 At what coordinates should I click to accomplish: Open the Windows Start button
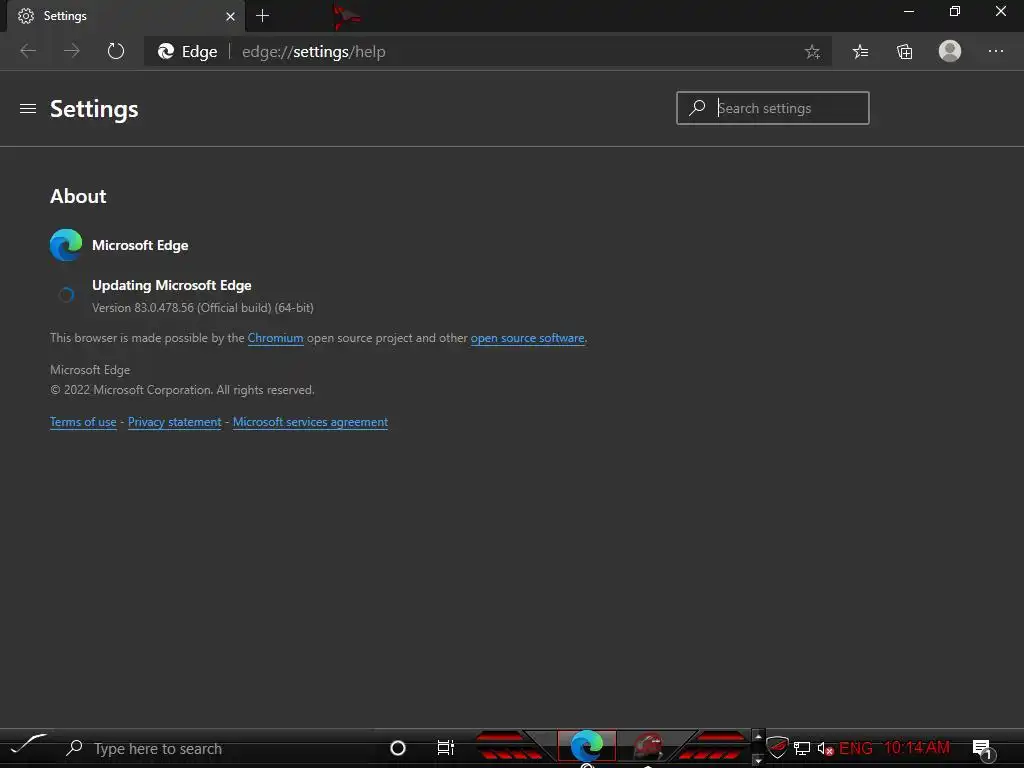click(29, 745)
